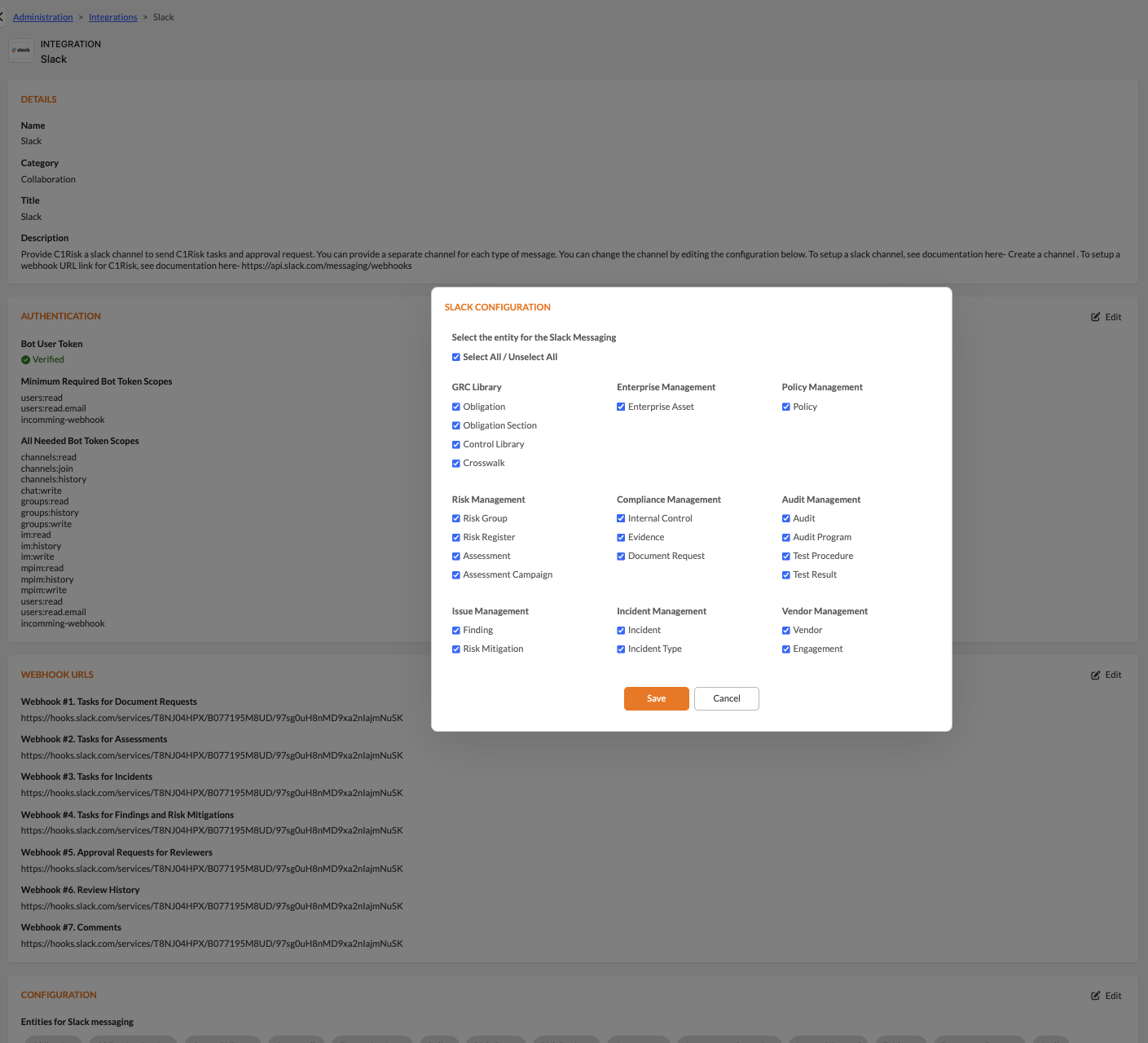Image resolution: width=1148 pixels, height=1043 pixels.
Task: Click the Authentication section edit pencil icon
Action: pyautogui.click(x=1096, y=317)
